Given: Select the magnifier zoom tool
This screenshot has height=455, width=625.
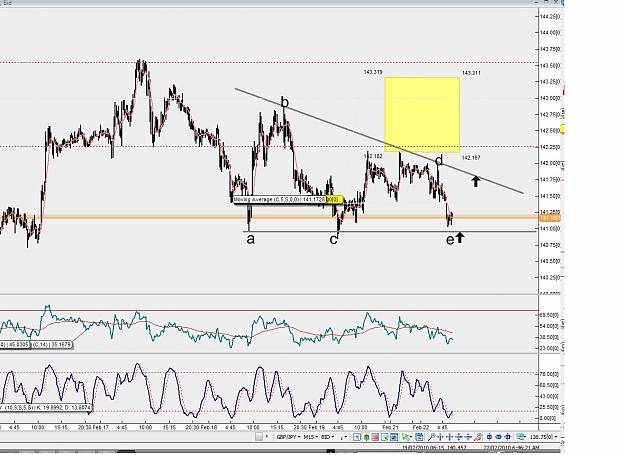Looking at the screenshot, I should pyautogui.click(x=432, y=437).
